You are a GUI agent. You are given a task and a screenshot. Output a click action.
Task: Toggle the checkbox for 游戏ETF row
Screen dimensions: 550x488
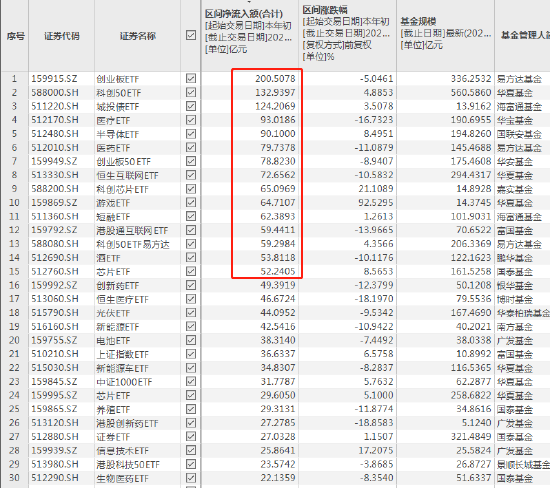point(191,202)
